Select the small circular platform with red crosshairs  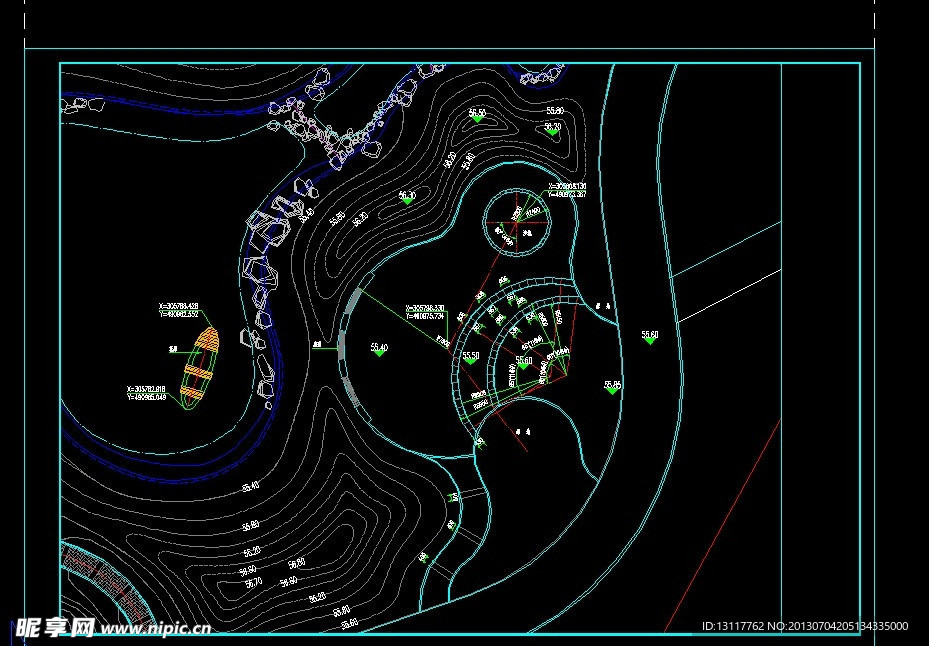(x=517, y=223)
